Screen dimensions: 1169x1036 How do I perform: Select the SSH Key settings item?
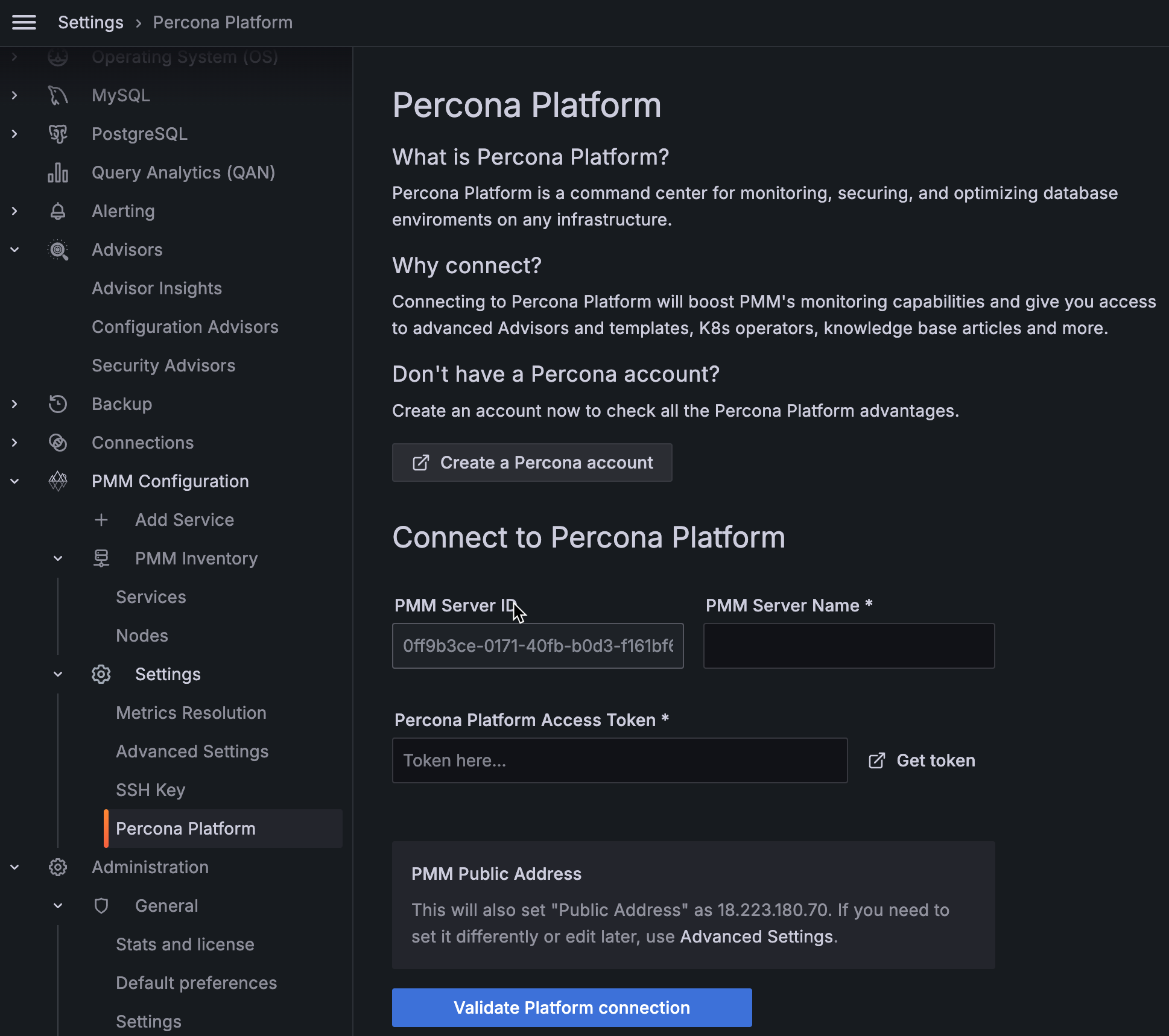point(150,789)
